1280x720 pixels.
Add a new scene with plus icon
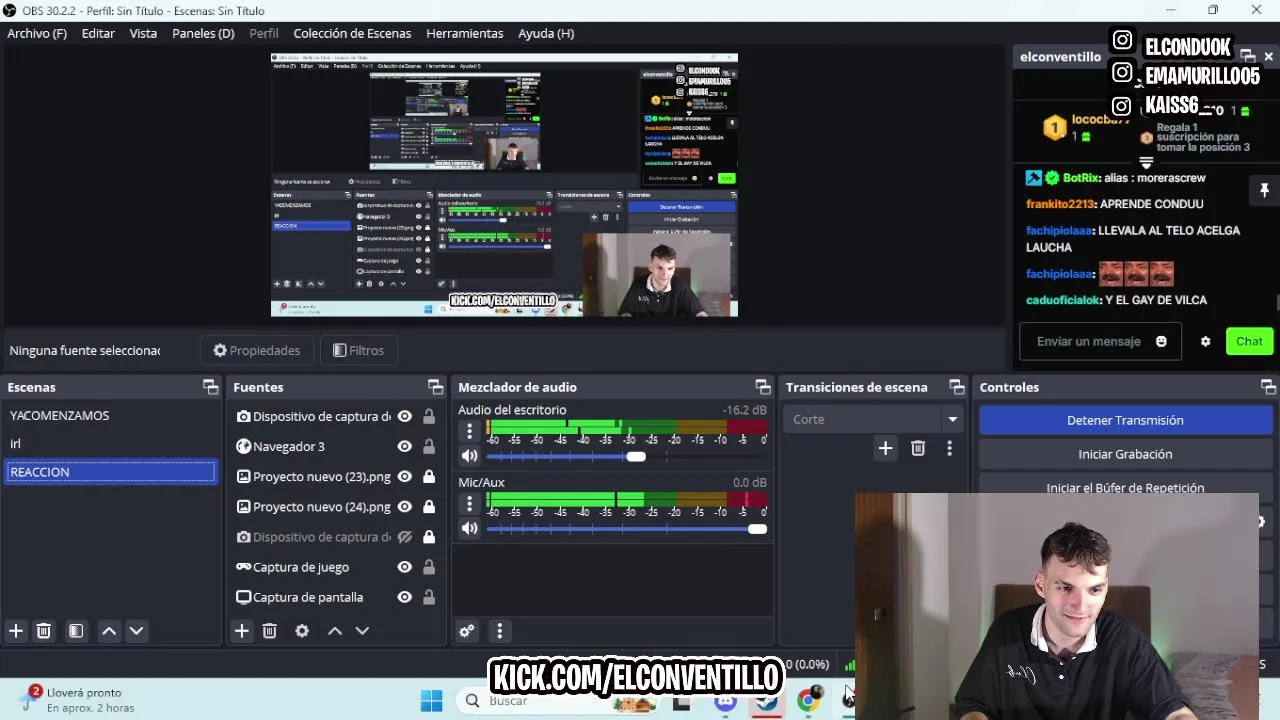pyautogui.click(x=16, y=631)
